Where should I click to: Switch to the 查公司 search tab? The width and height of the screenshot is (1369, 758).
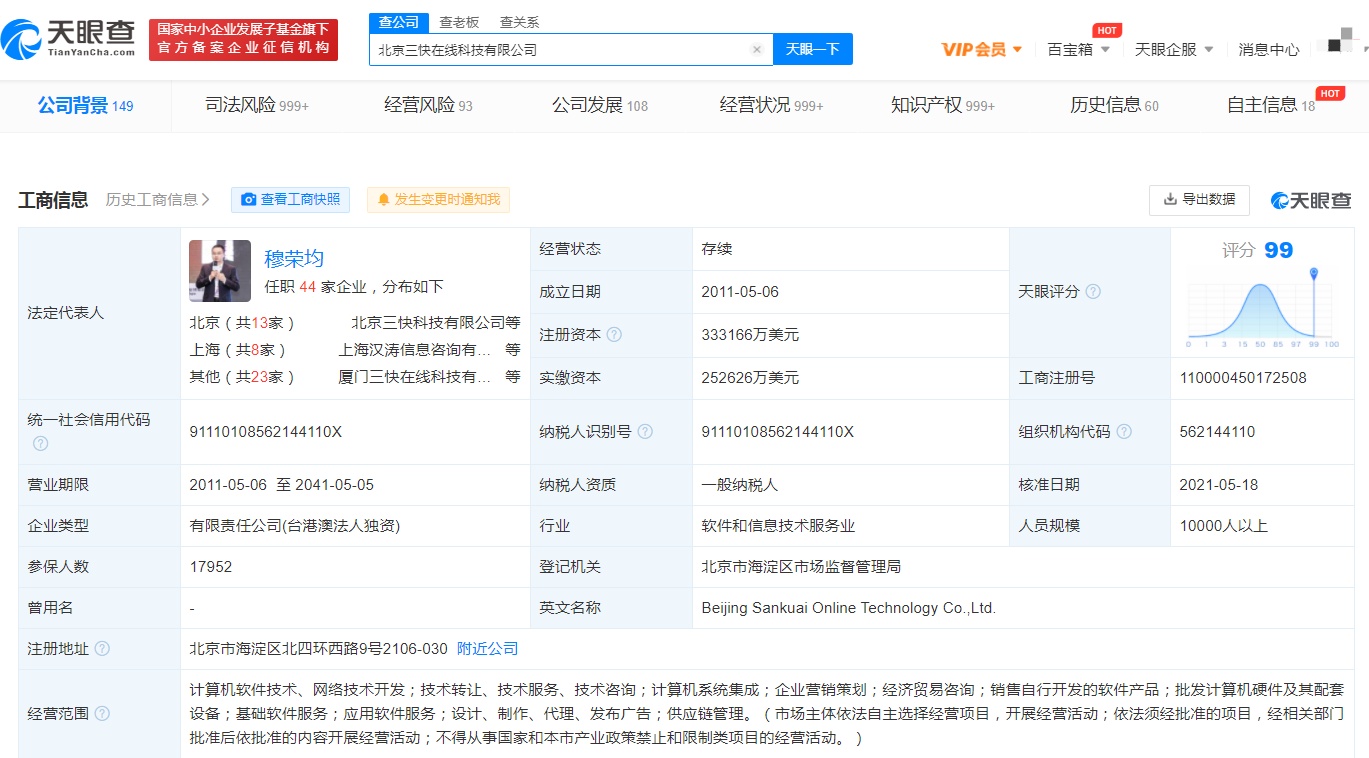pyautogui.click(x=399, y=22)
